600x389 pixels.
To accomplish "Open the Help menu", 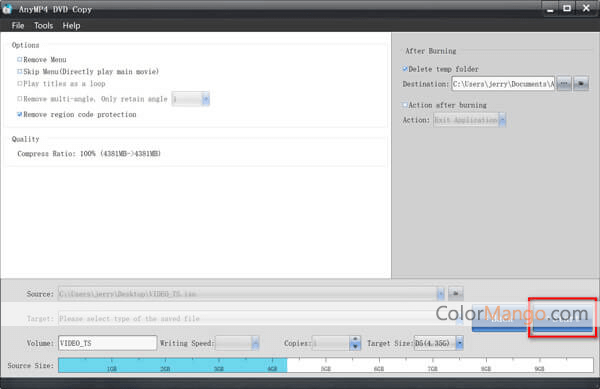I will pos(71,26).
